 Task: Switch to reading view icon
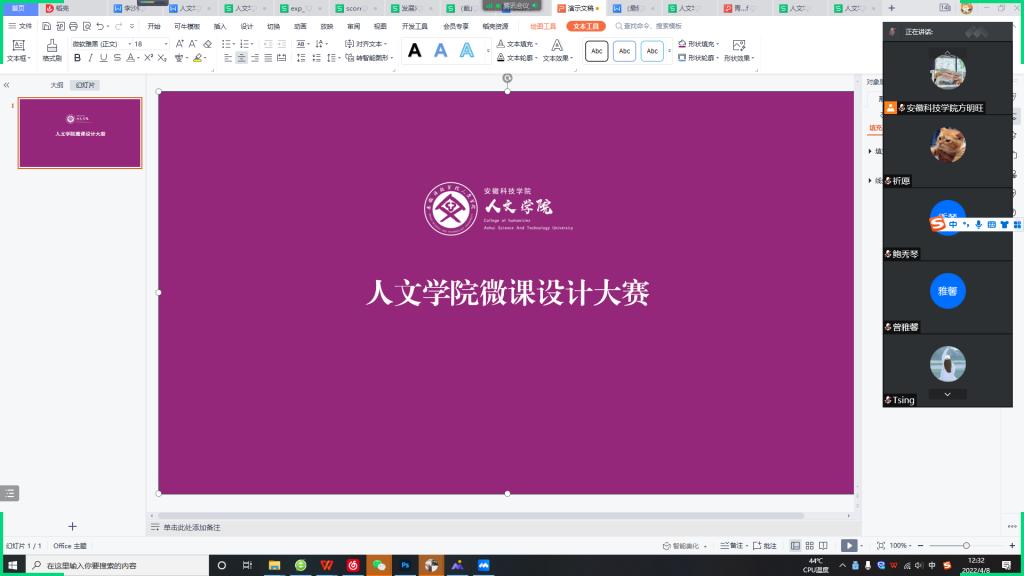(x=823, y=545)
